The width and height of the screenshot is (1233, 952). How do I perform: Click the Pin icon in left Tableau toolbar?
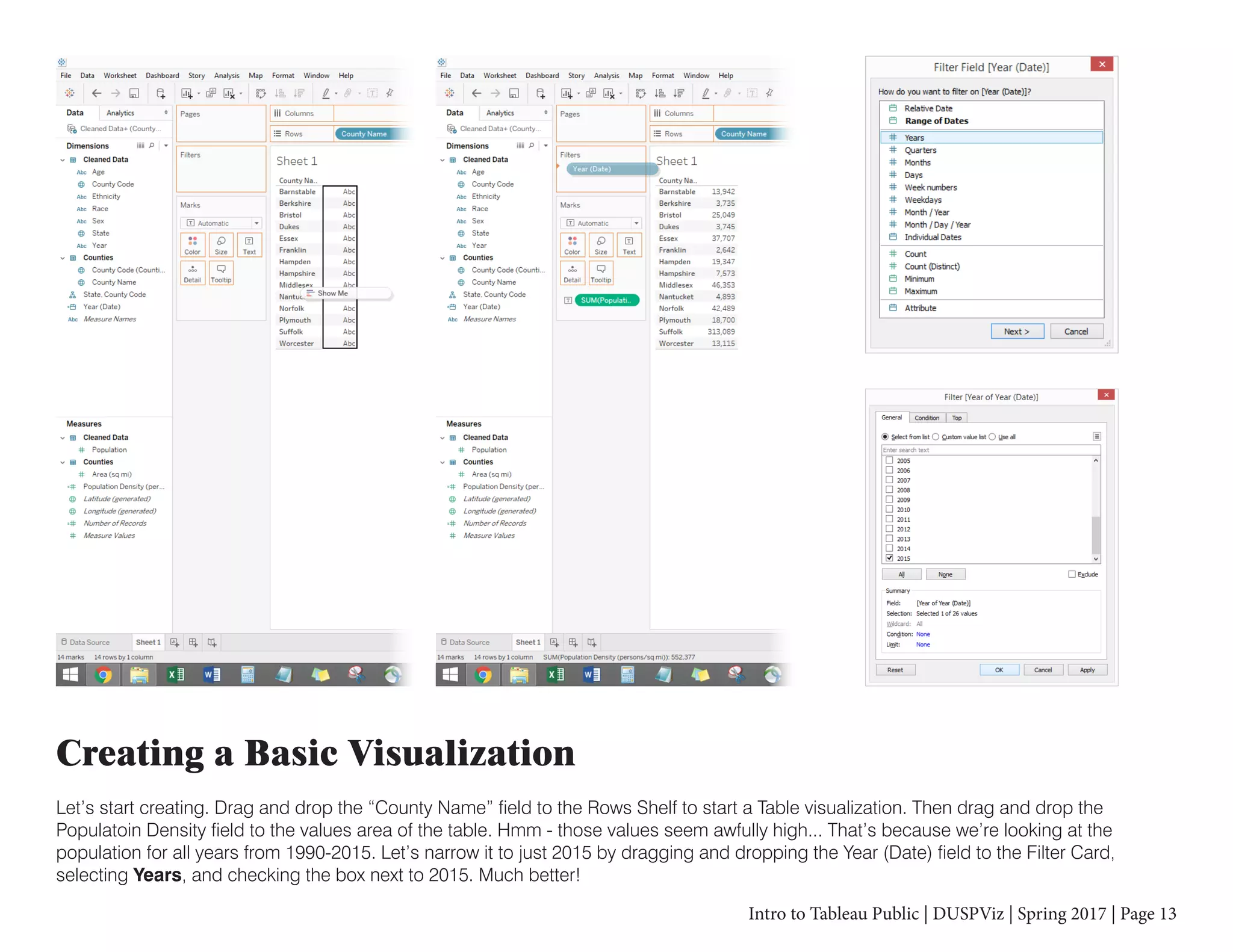click(390, 93)
